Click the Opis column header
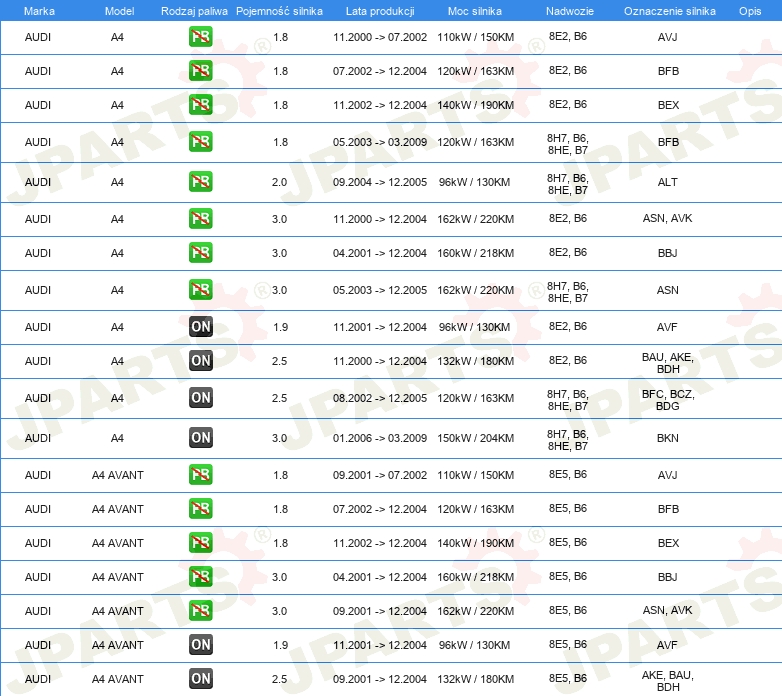 (749, 11)
